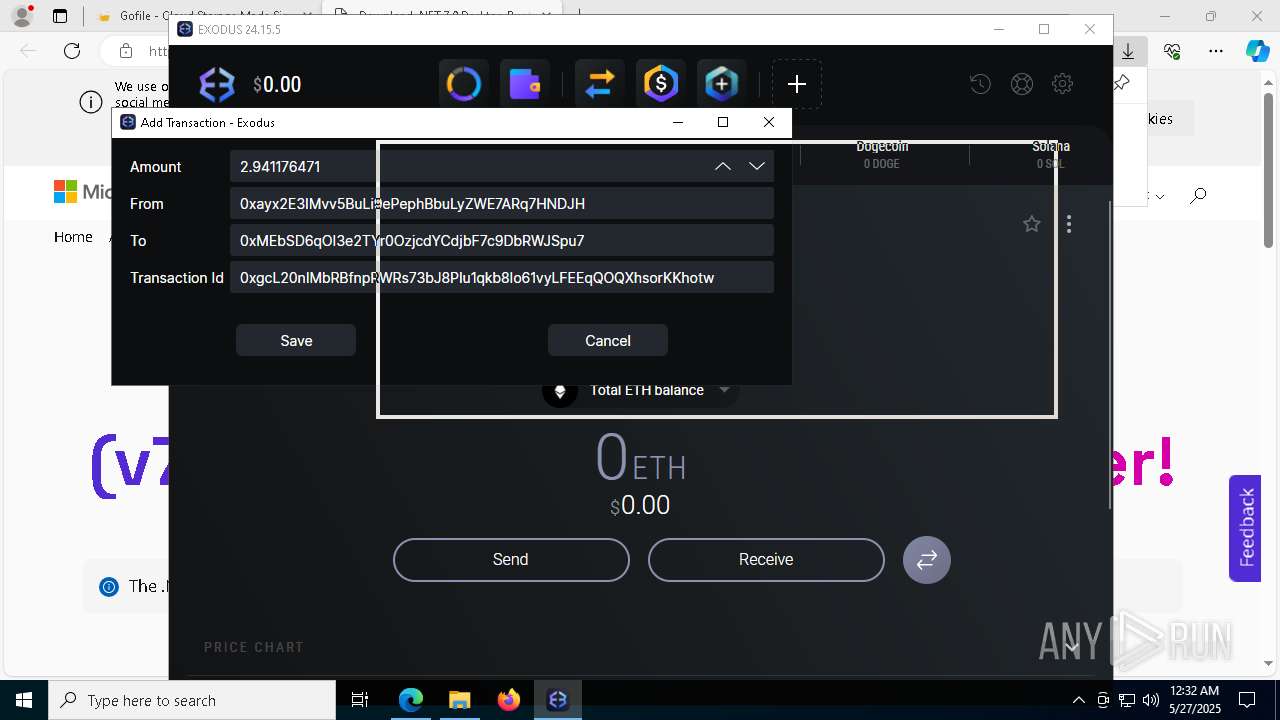Screen dimensions: 1280x720
Task: Open Edge browser essentials heart icon
Action: [x=1172, y=51]
